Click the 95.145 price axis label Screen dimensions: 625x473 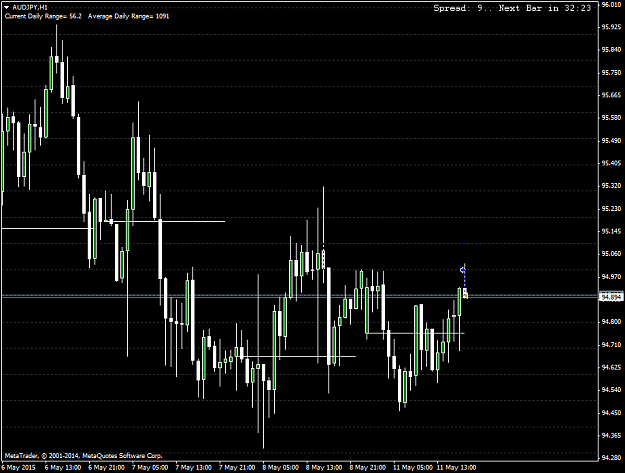coord(611,231)
